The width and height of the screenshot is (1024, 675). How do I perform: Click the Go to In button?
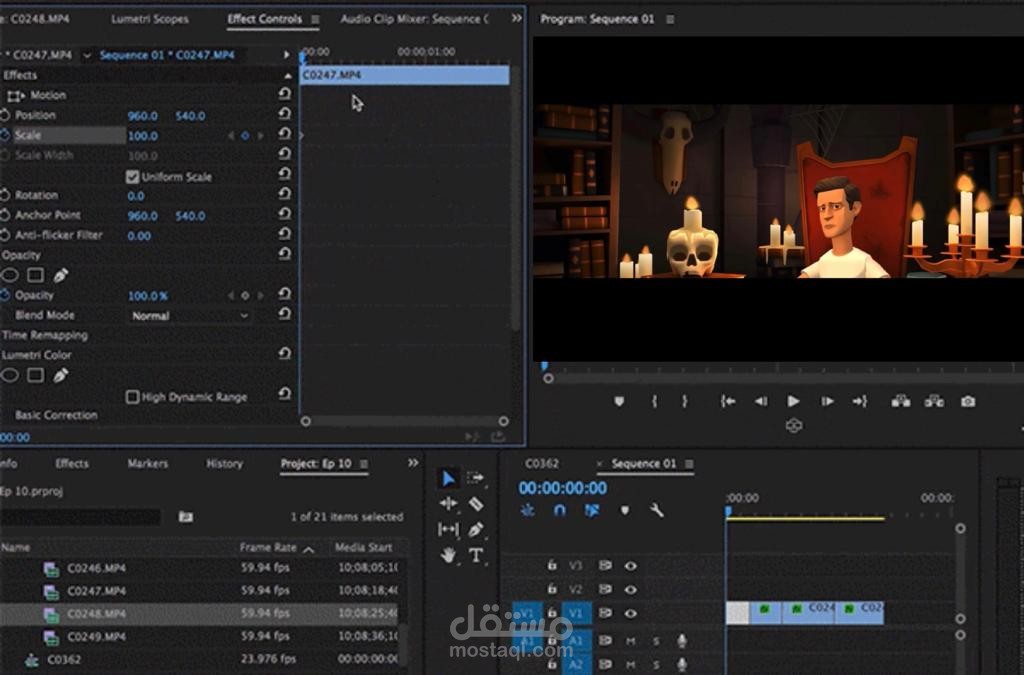728,401
